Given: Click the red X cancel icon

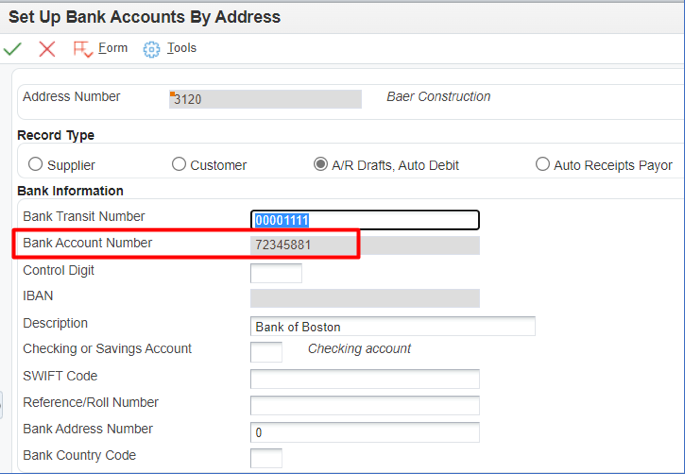Looking at the screenshot, I should (x=47, y=49).
